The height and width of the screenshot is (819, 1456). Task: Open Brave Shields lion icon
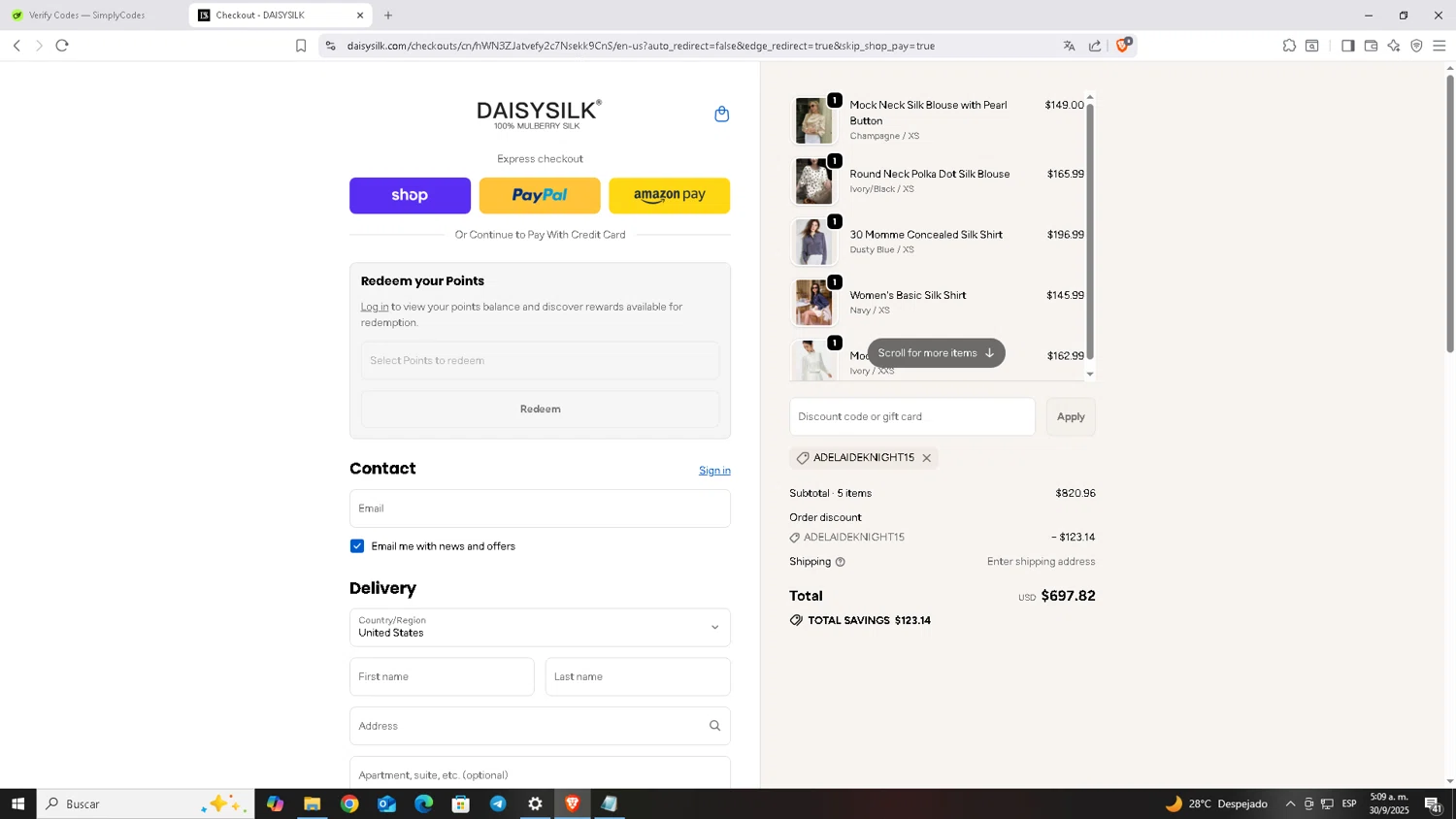point(1123,45)
